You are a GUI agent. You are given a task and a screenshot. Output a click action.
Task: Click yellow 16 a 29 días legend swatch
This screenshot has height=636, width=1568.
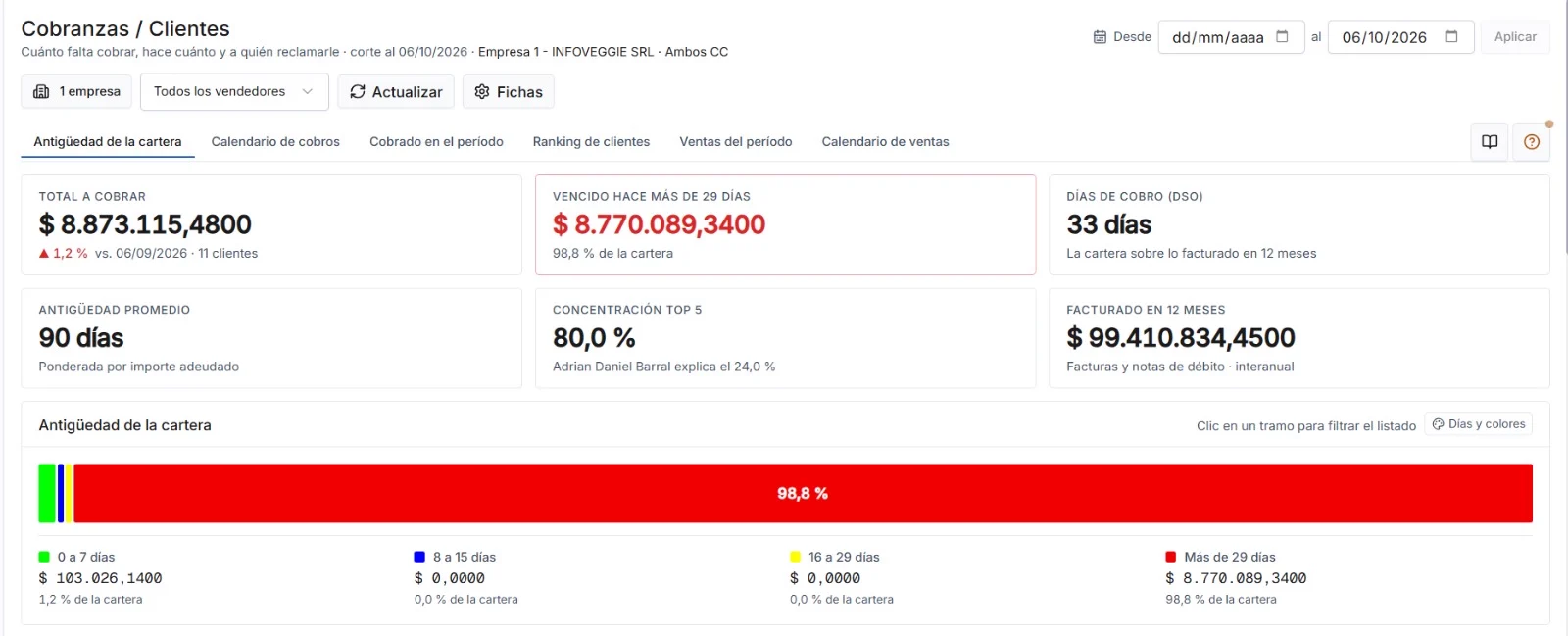(x=795, y=557)
